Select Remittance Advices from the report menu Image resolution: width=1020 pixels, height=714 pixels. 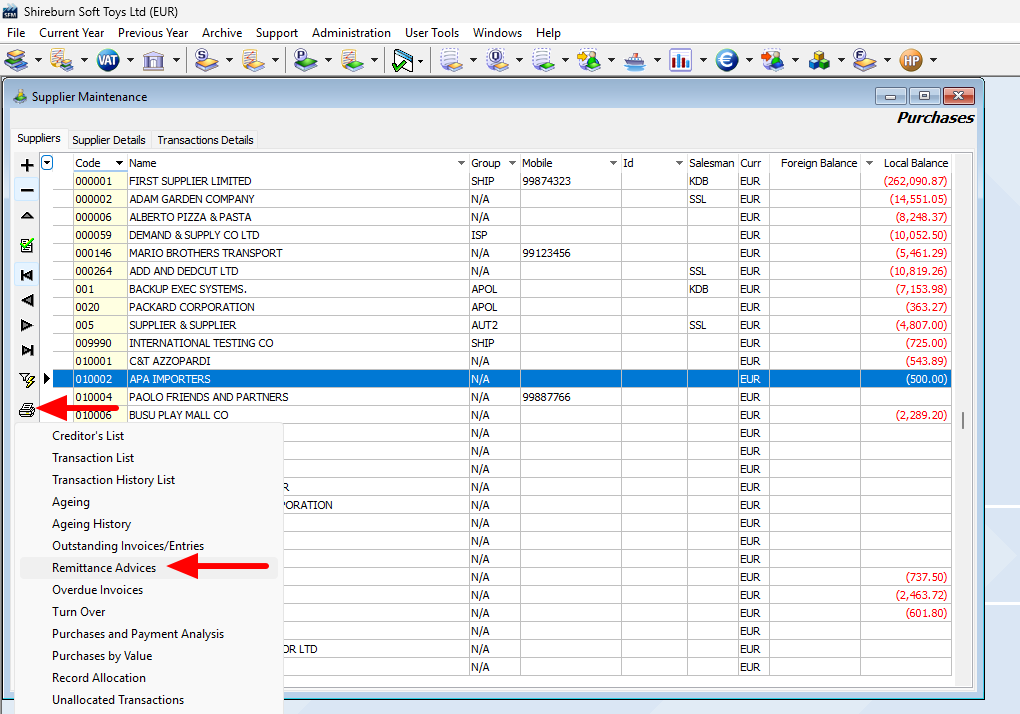pyautogui.click(x=104, y=568)
